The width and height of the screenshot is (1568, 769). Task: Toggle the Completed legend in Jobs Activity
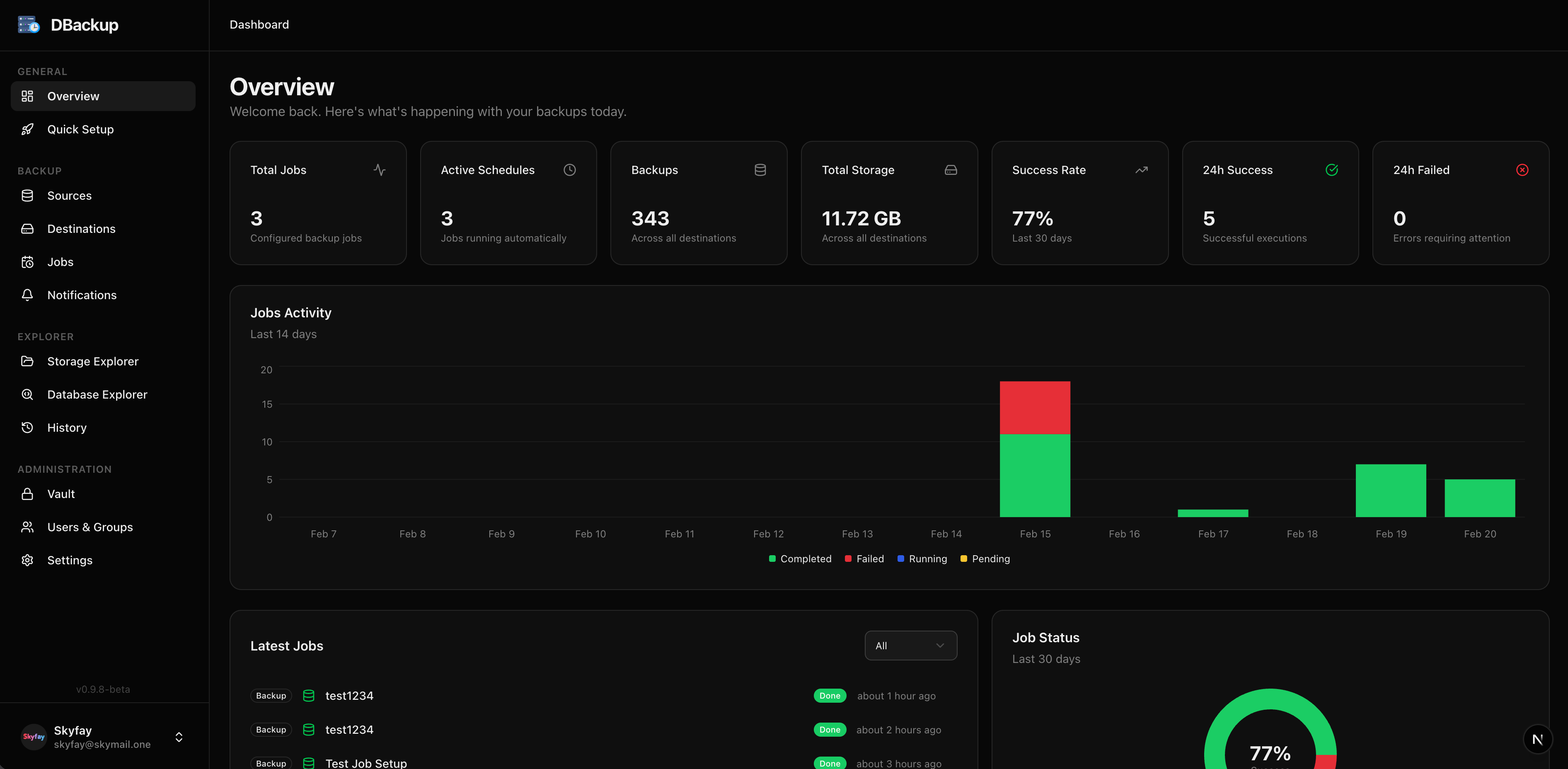(x=800, y=559)
